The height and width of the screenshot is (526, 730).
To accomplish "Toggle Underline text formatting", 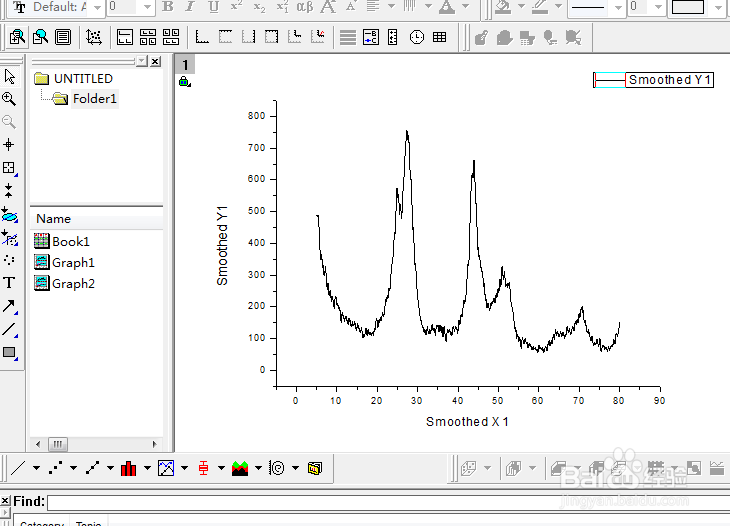I will tap(213, 7).
